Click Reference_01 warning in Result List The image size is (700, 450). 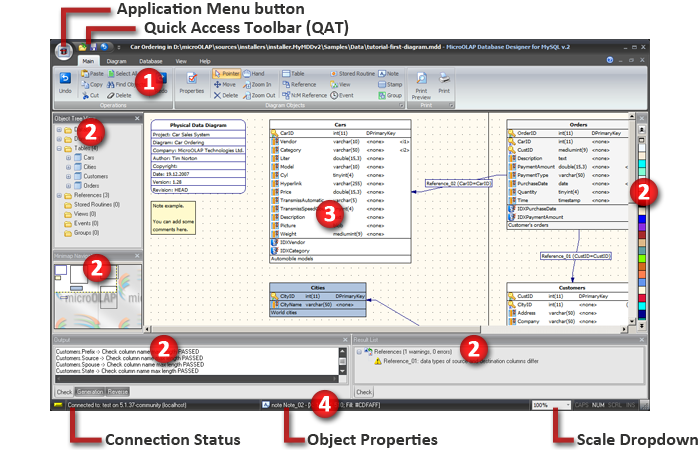click(x=456, y=361)
